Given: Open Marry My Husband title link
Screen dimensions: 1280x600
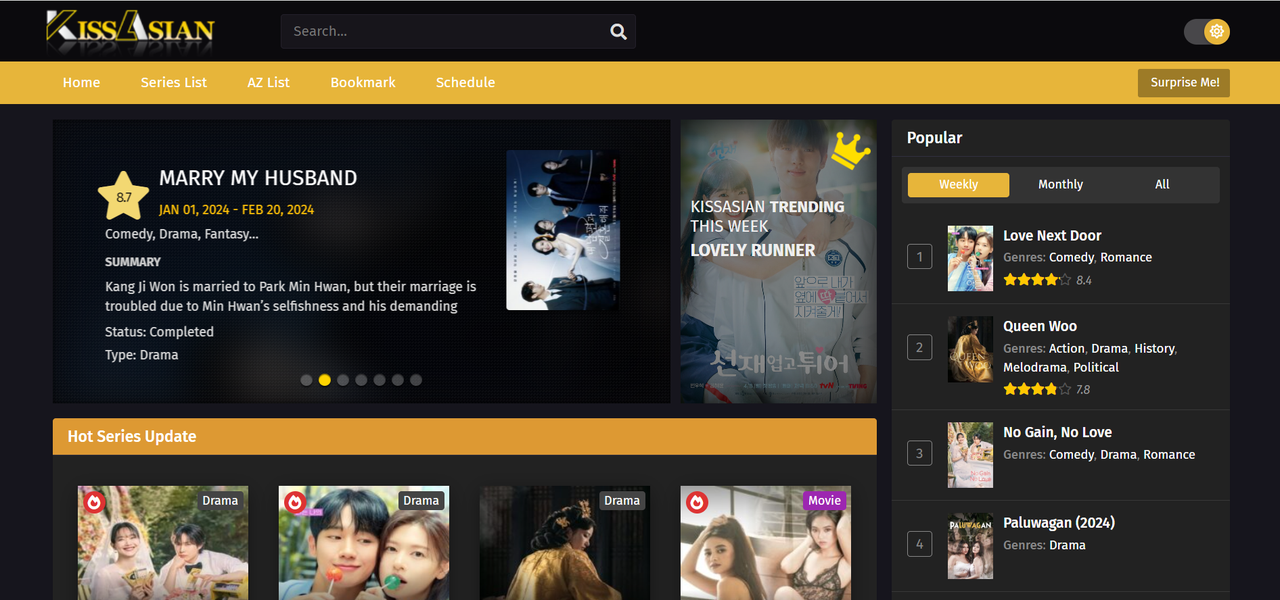Looking at the screenshot, I should point(258,178).
